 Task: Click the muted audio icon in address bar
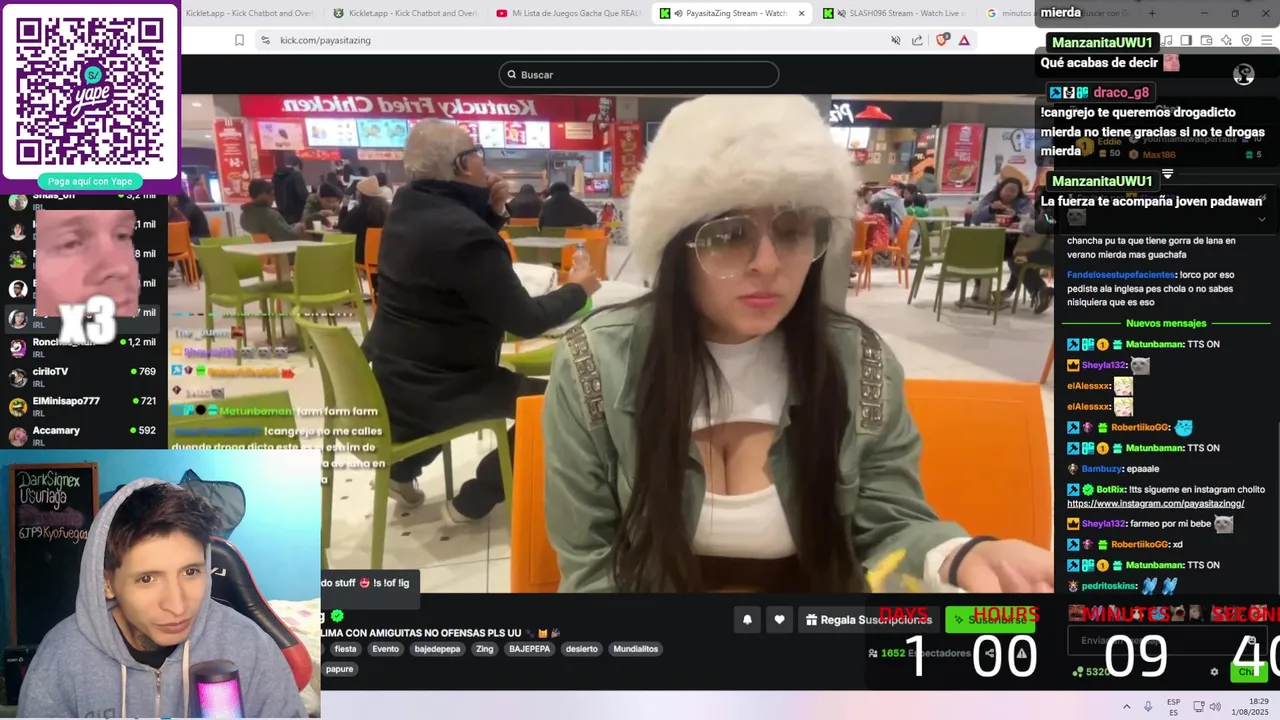[896, 40]
